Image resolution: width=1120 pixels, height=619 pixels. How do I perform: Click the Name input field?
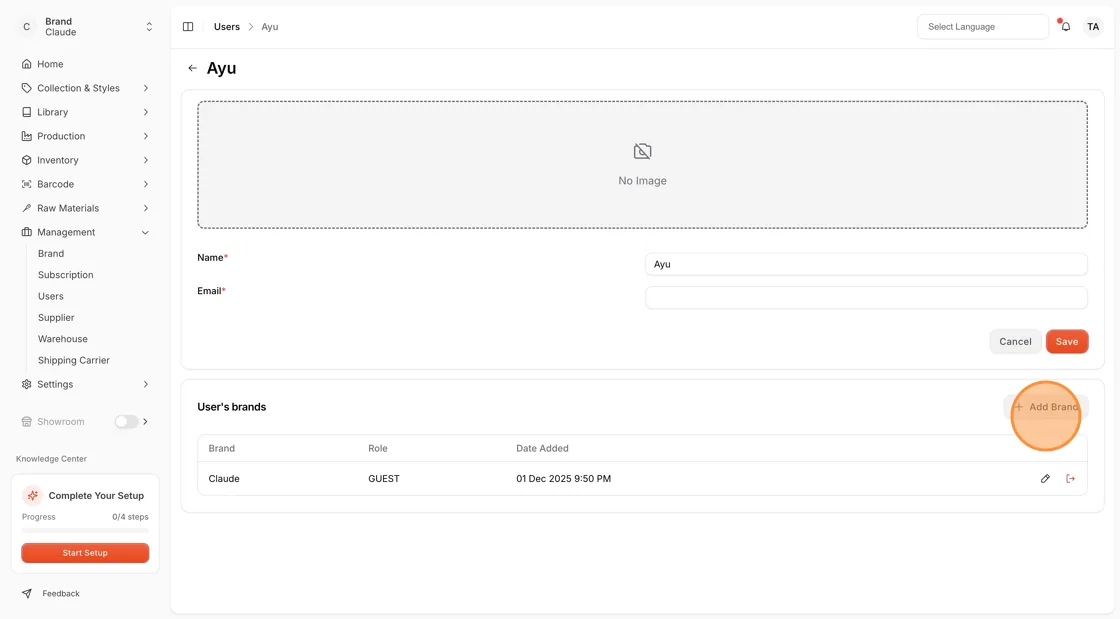point(866,264)
